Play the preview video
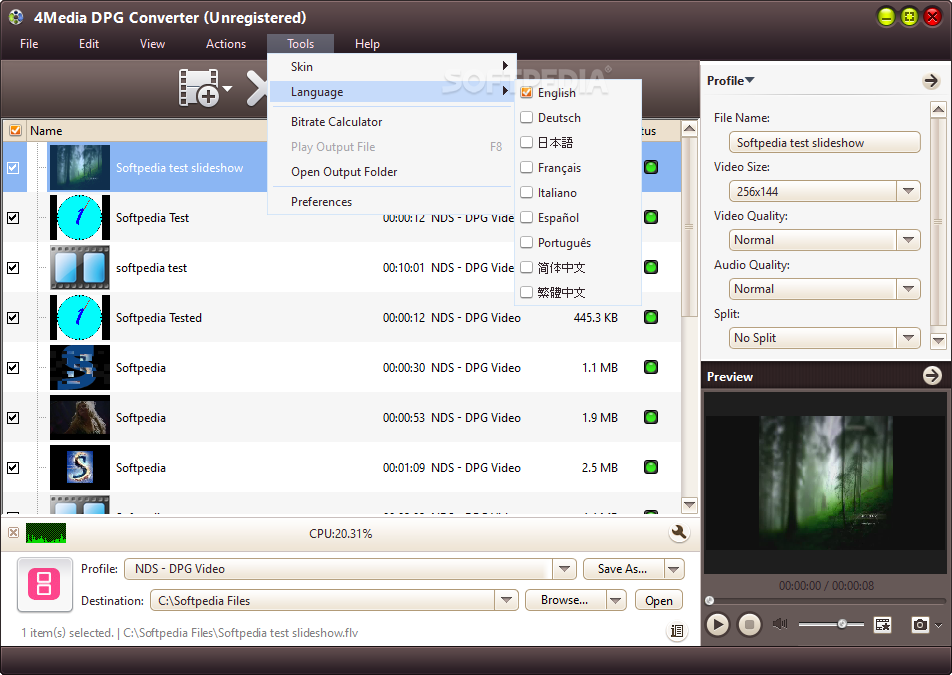 point(718,624)
